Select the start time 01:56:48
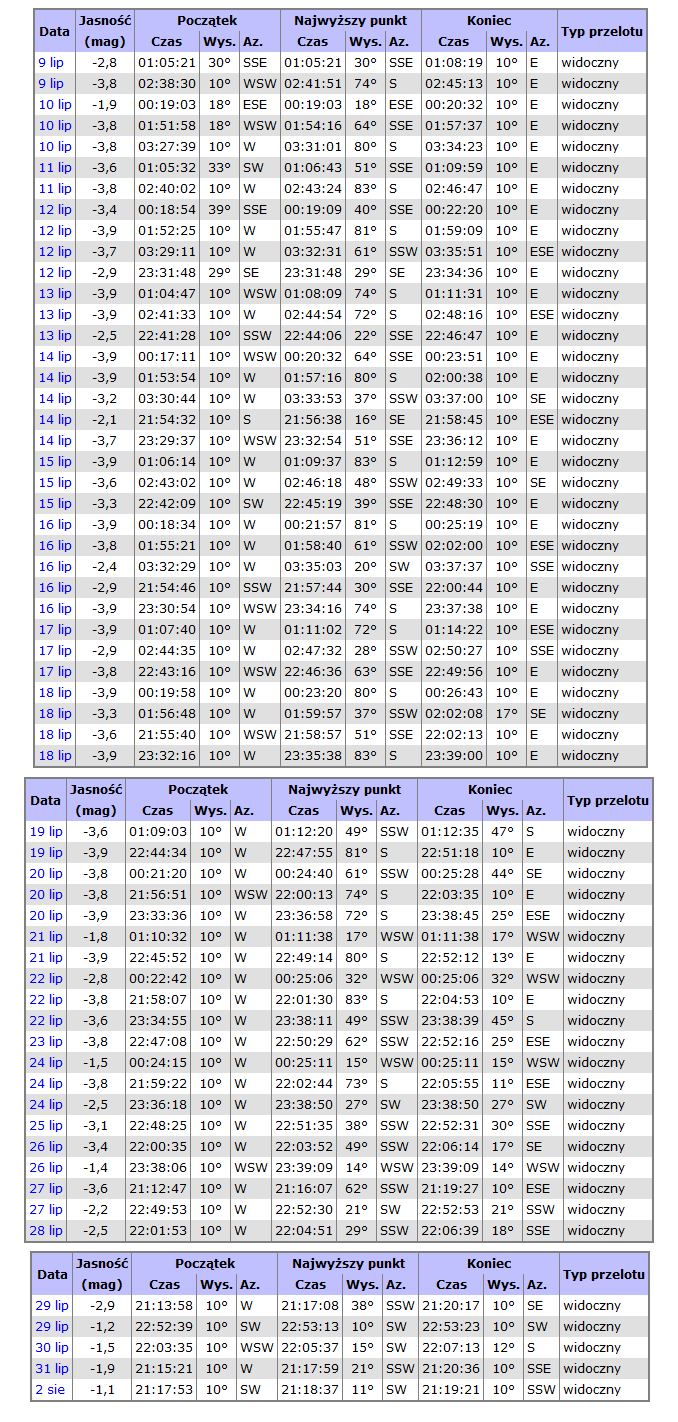 [167, 713]
